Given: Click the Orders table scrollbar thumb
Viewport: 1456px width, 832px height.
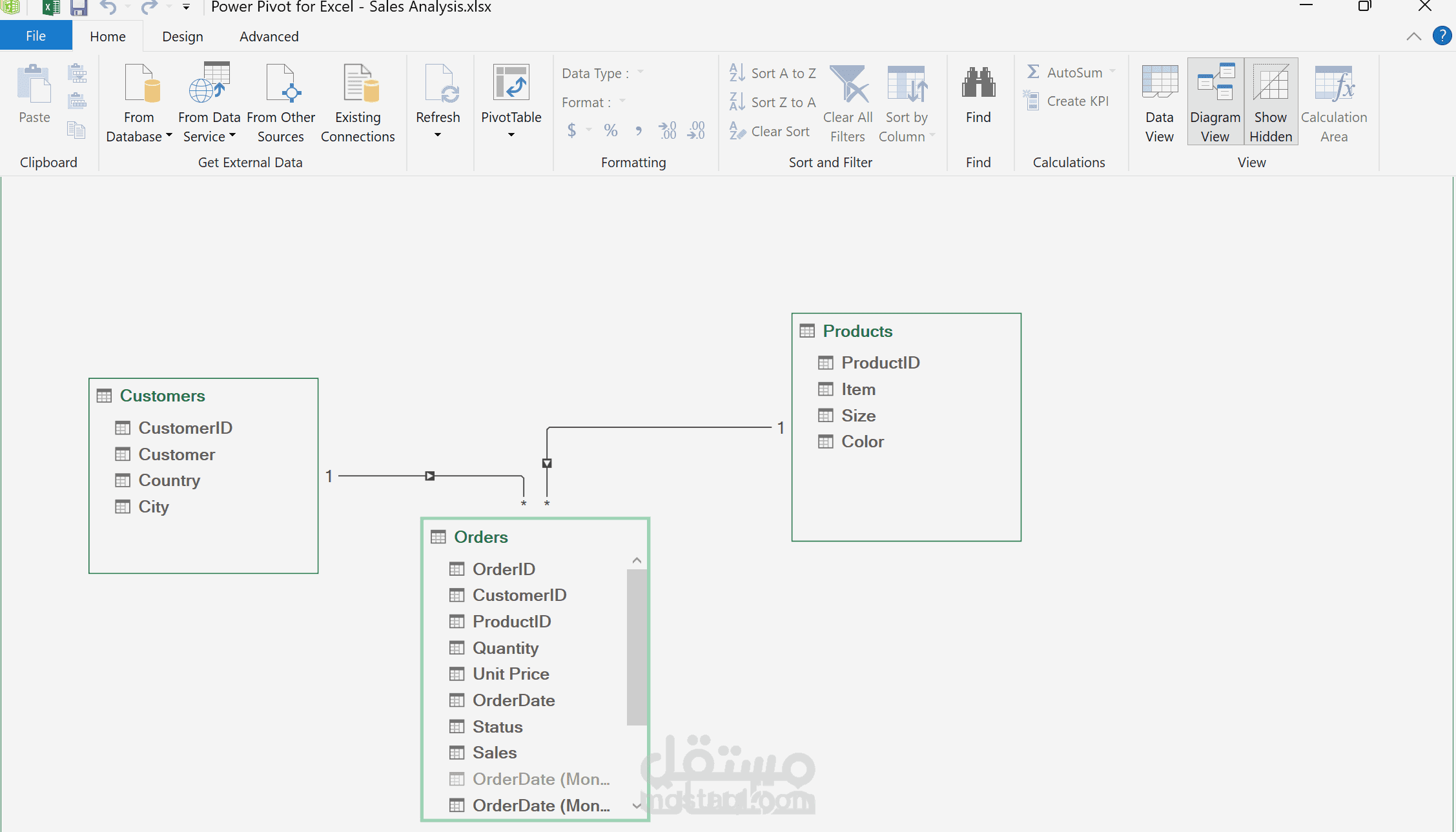Looking at the screenshot, I should (637, 645).
